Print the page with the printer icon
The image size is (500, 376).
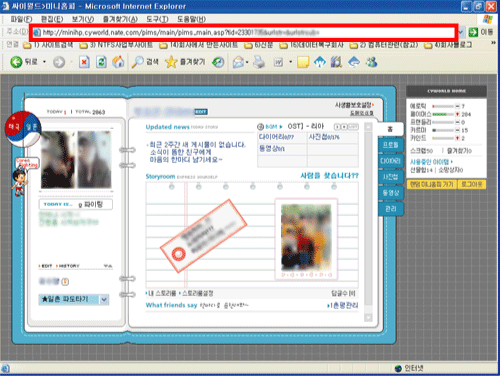click(x=259, y=62)
